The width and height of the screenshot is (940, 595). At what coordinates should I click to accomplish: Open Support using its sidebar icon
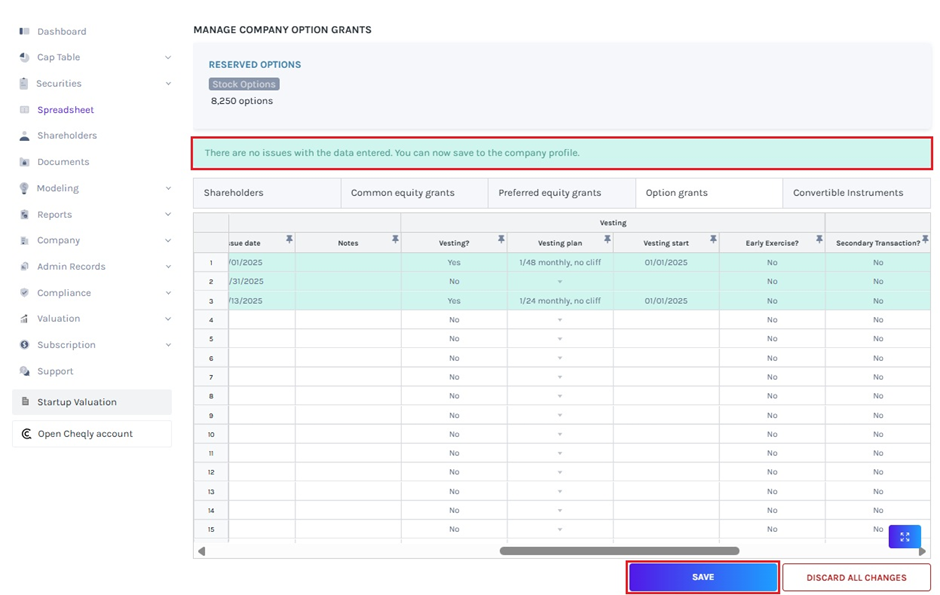point(24,371)
